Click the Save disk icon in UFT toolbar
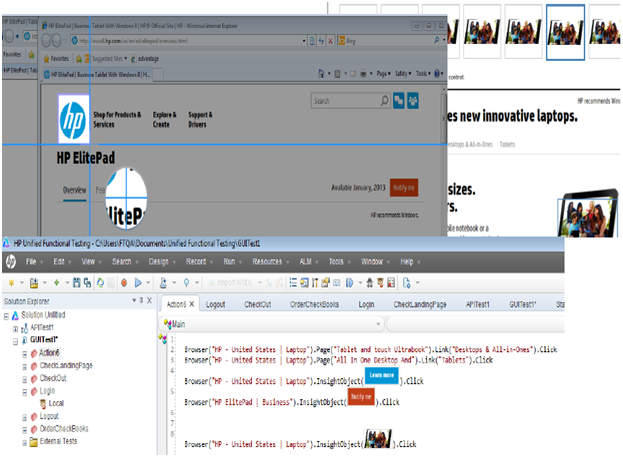 [x=77, y=282]
